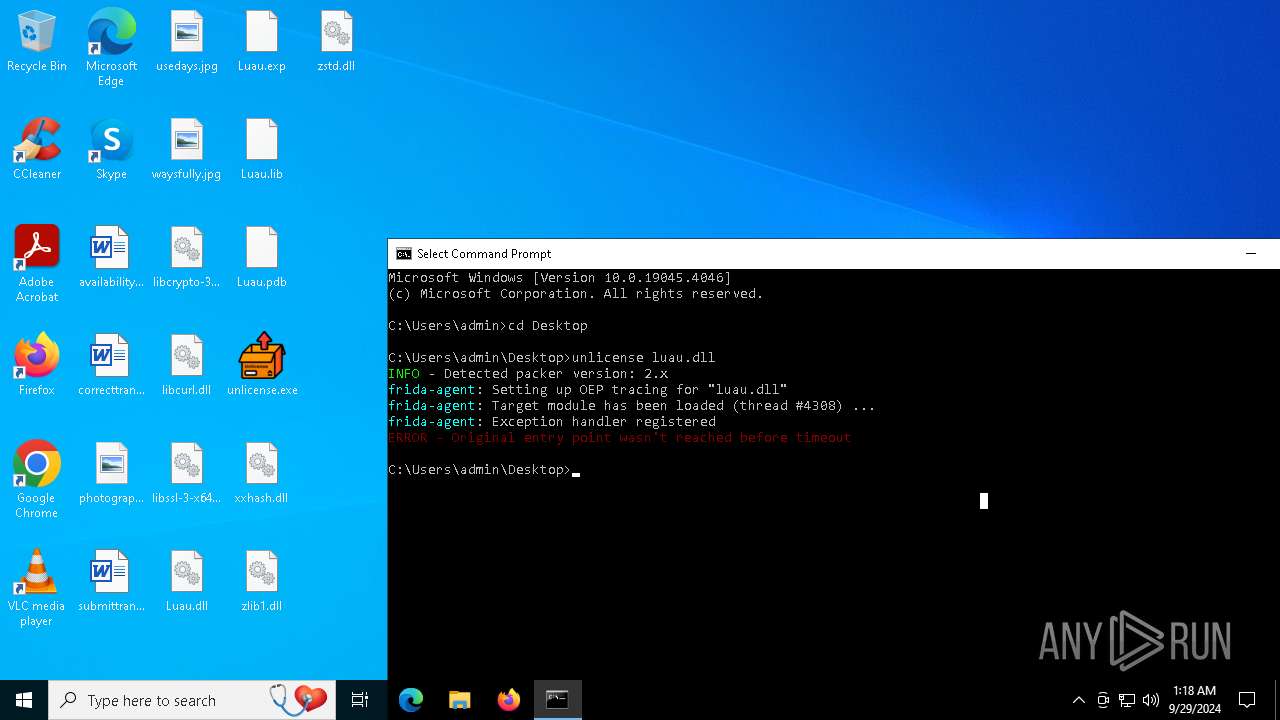Switch to Command Prompt taskbar button
The height and width of the screenshot is (720, 1280).
point(557,700)
